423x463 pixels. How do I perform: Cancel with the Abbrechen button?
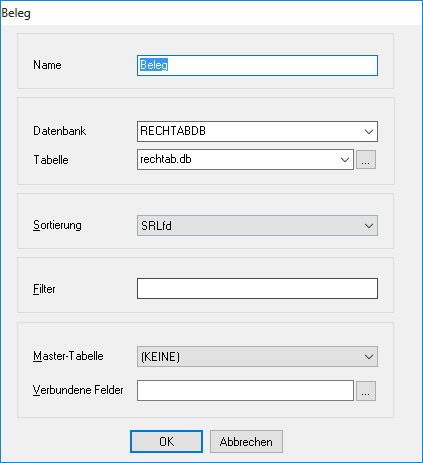tap(246, 442)
